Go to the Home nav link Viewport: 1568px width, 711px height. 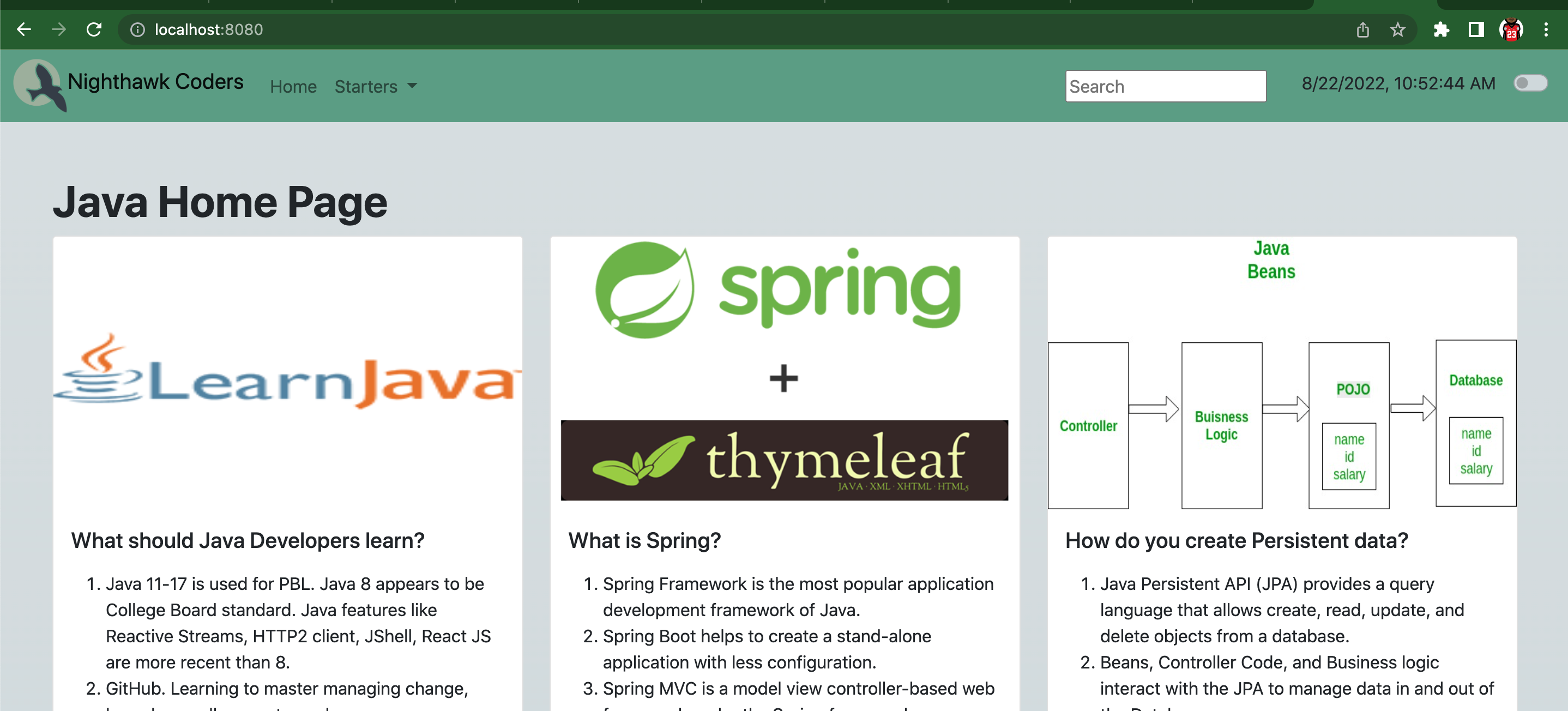293,87
